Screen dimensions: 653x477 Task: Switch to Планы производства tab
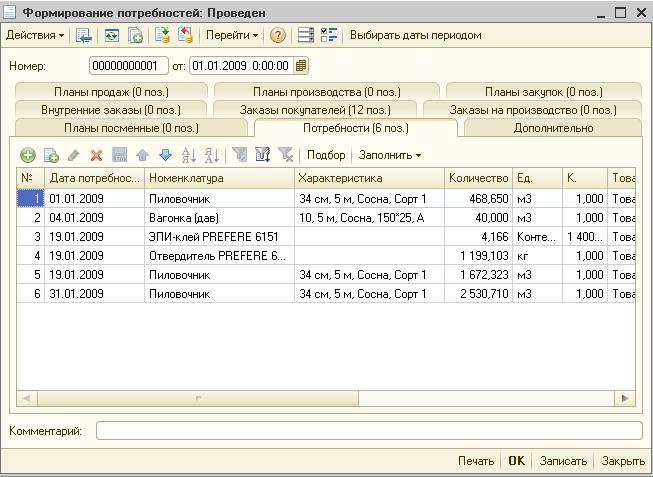(326, 92)
